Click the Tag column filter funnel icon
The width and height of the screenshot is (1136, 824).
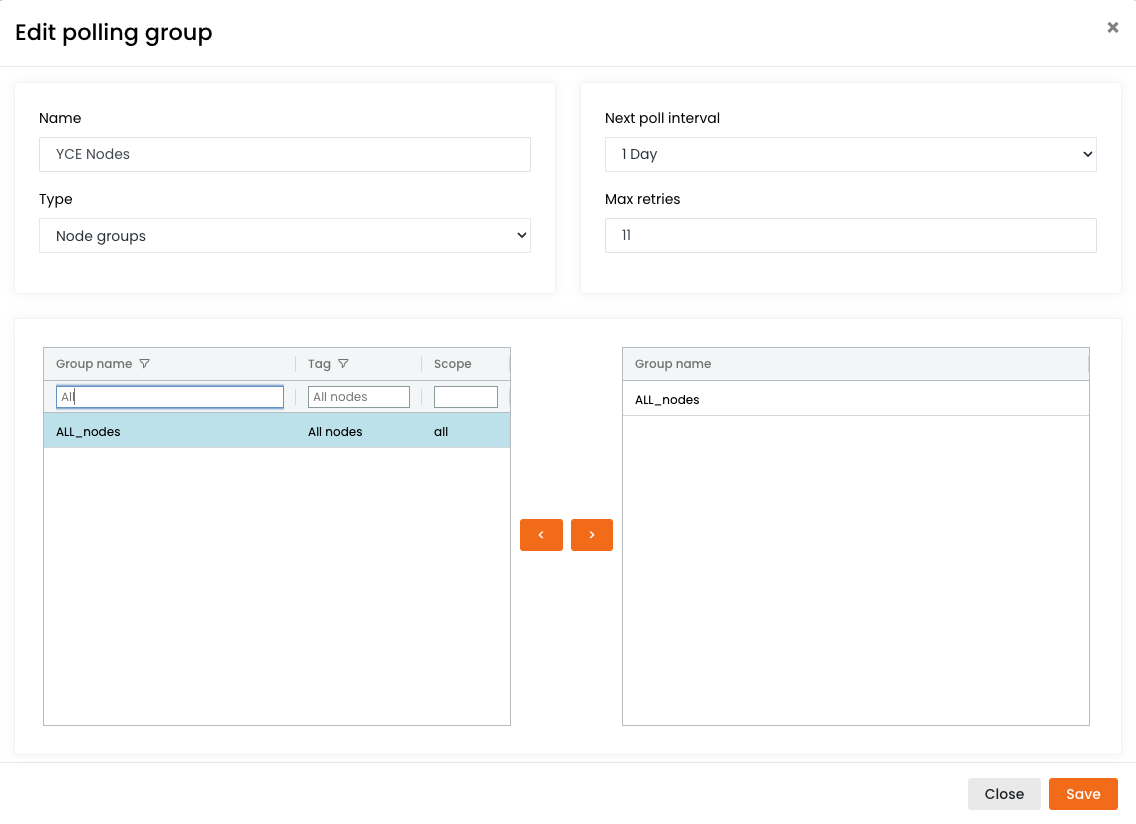pyautogui.click(x=343, y=364)
